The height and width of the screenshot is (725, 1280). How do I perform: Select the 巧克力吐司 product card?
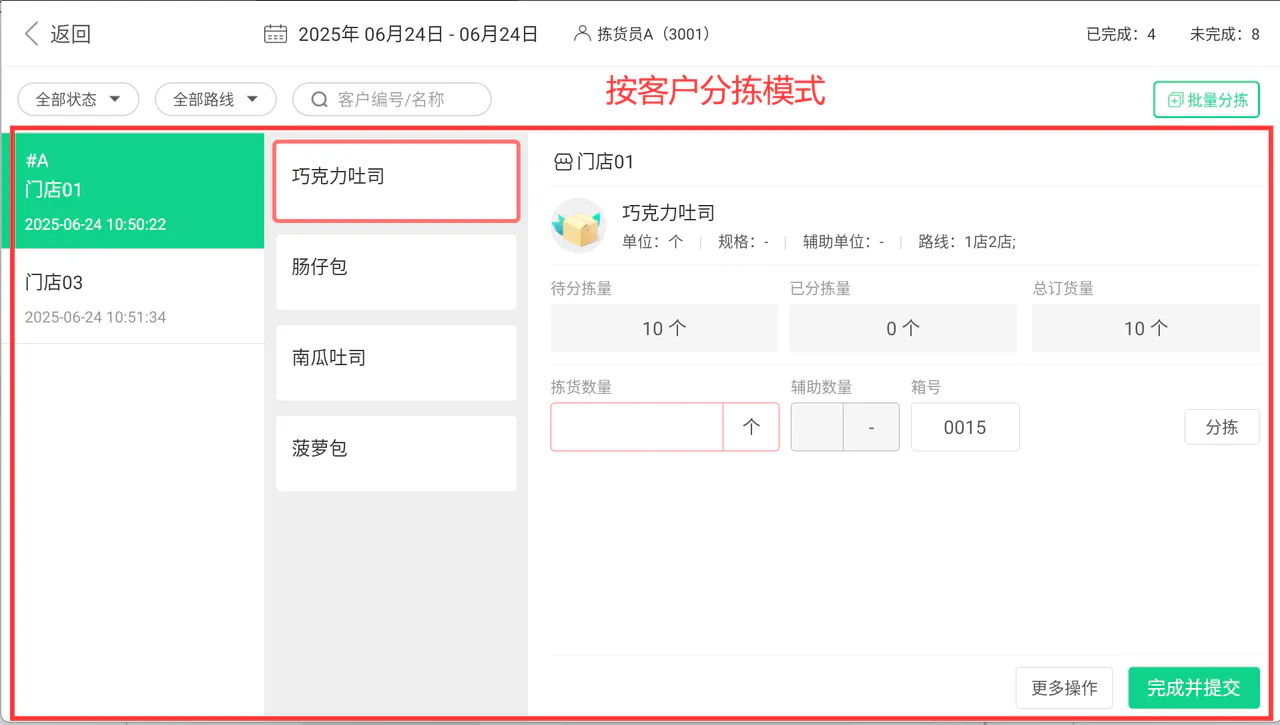[396, 181]
